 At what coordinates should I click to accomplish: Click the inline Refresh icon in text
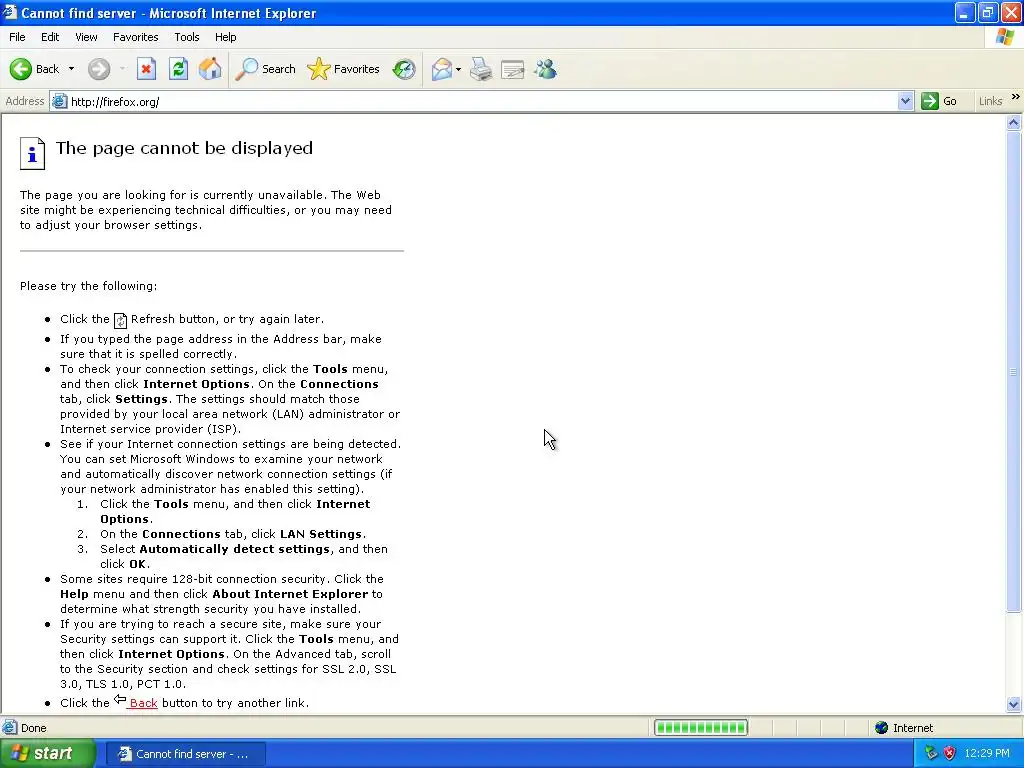[120, 320]
